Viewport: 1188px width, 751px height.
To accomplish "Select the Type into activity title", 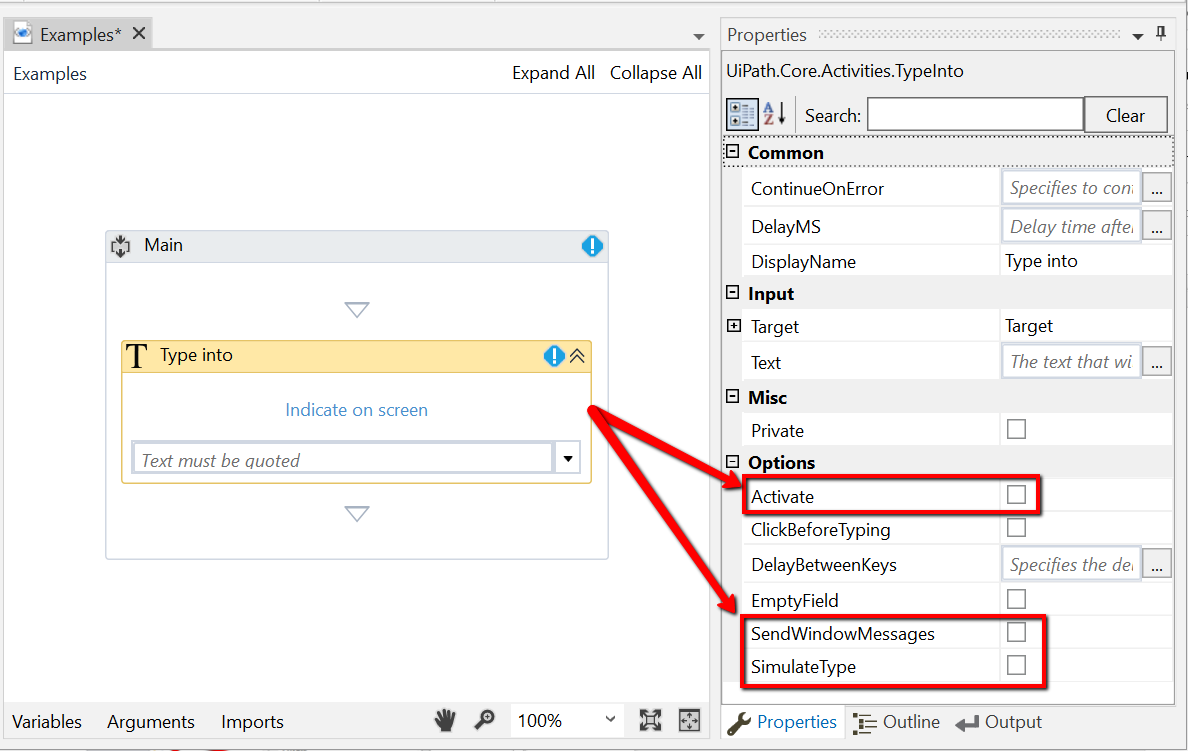I will 196,355.
